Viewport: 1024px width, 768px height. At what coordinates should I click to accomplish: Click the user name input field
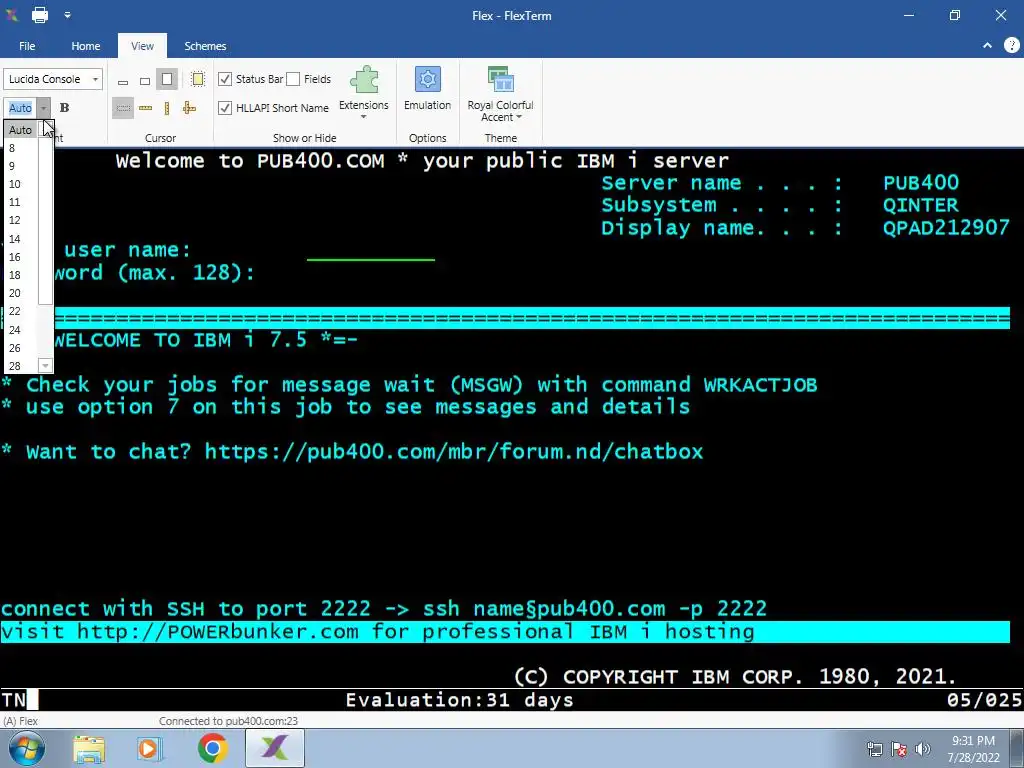coord(370,251)
